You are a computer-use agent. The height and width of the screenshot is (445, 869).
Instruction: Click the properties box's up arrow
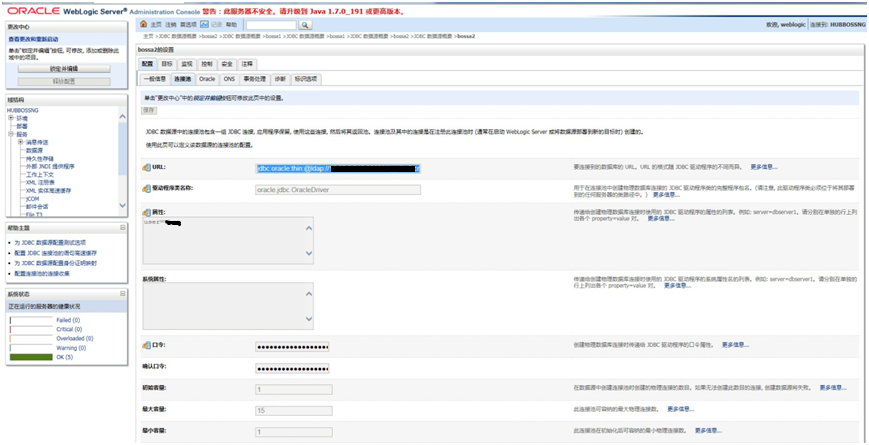[x=309, y=228]
